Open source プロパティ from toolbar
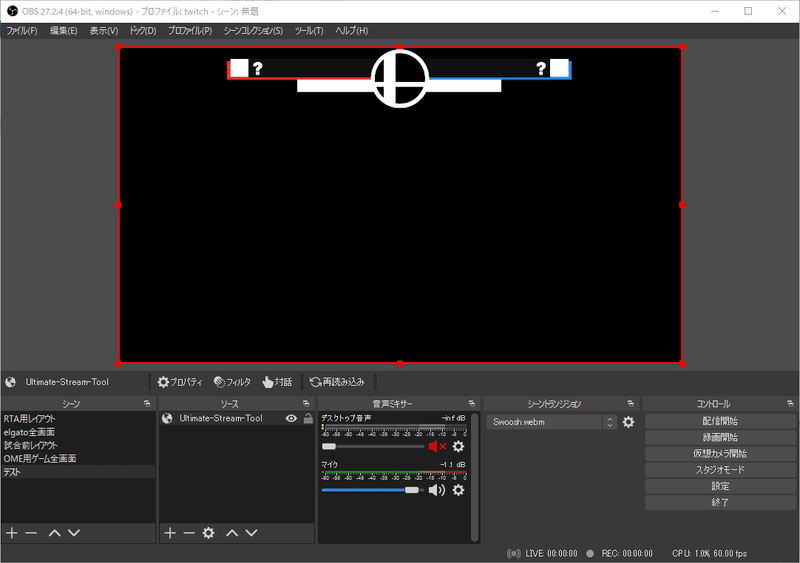The height and width of the screenshot is (563, 800). point(180,382)
